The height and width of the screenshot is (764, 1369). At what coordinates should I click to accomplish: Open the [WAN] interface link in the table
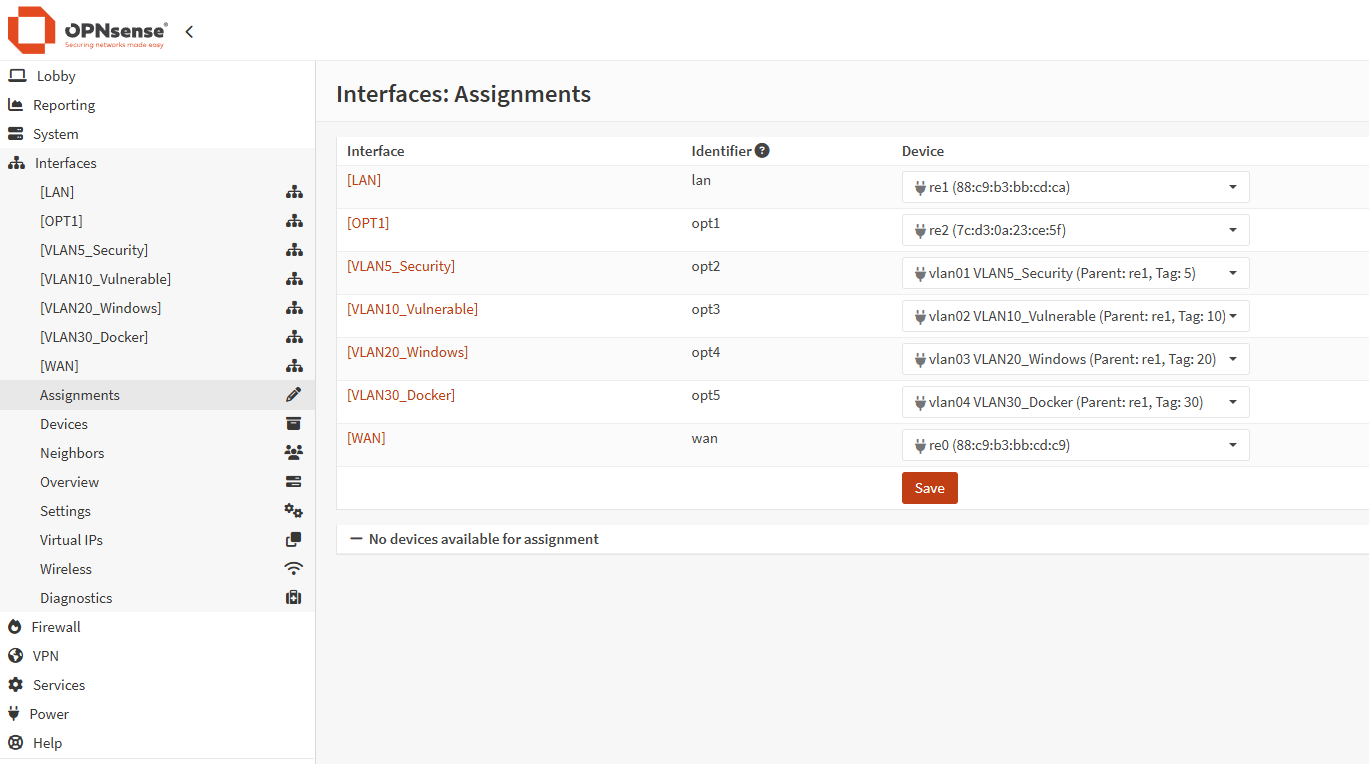[x=366, y=437]
